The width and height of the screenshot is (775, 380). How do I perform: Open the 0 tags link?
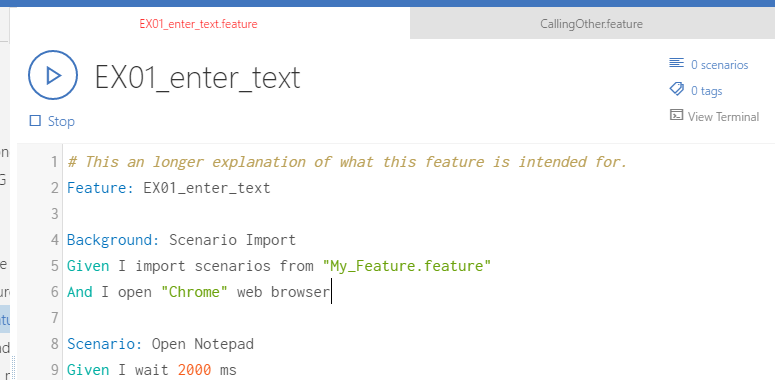pyautogui.click(x=707, y=91)
